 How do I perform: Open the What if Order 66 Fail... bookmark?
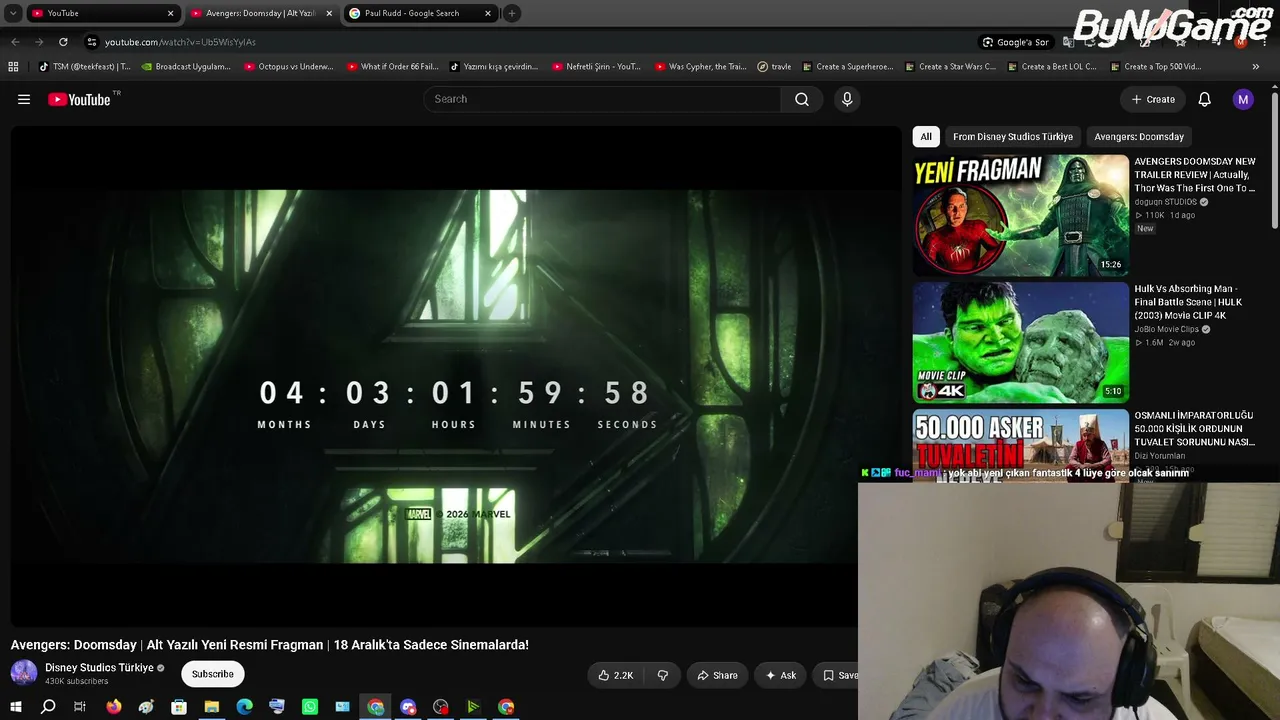coord(393,67)
